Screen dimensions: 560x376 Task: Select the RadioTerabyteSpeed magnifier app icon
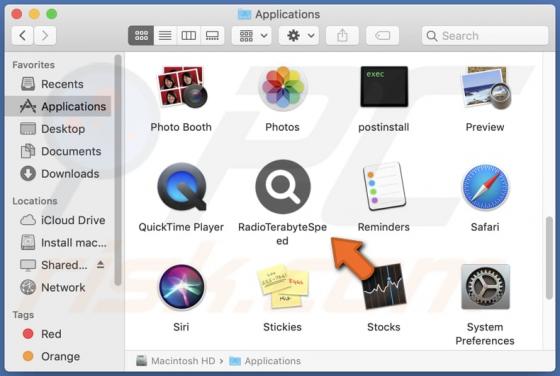tap(283, 187)
